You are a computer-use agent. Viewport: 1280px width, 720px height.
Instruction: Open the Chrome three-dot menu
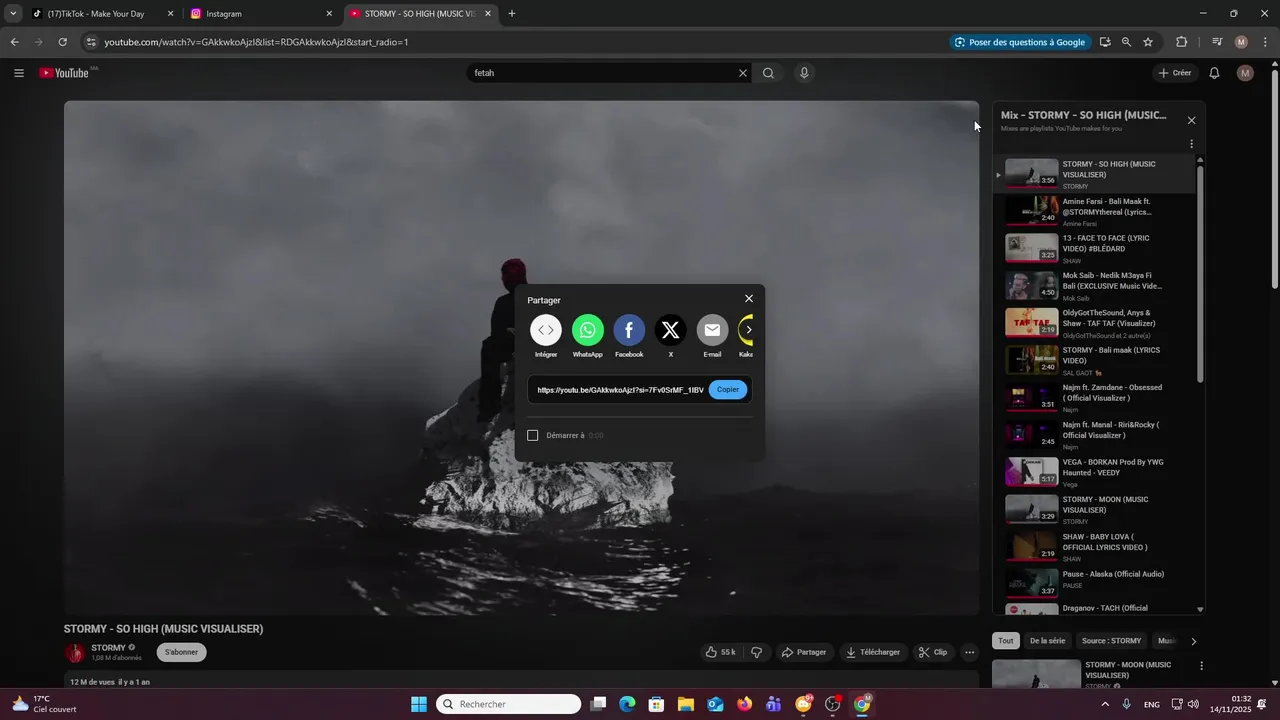point(1266,42)
